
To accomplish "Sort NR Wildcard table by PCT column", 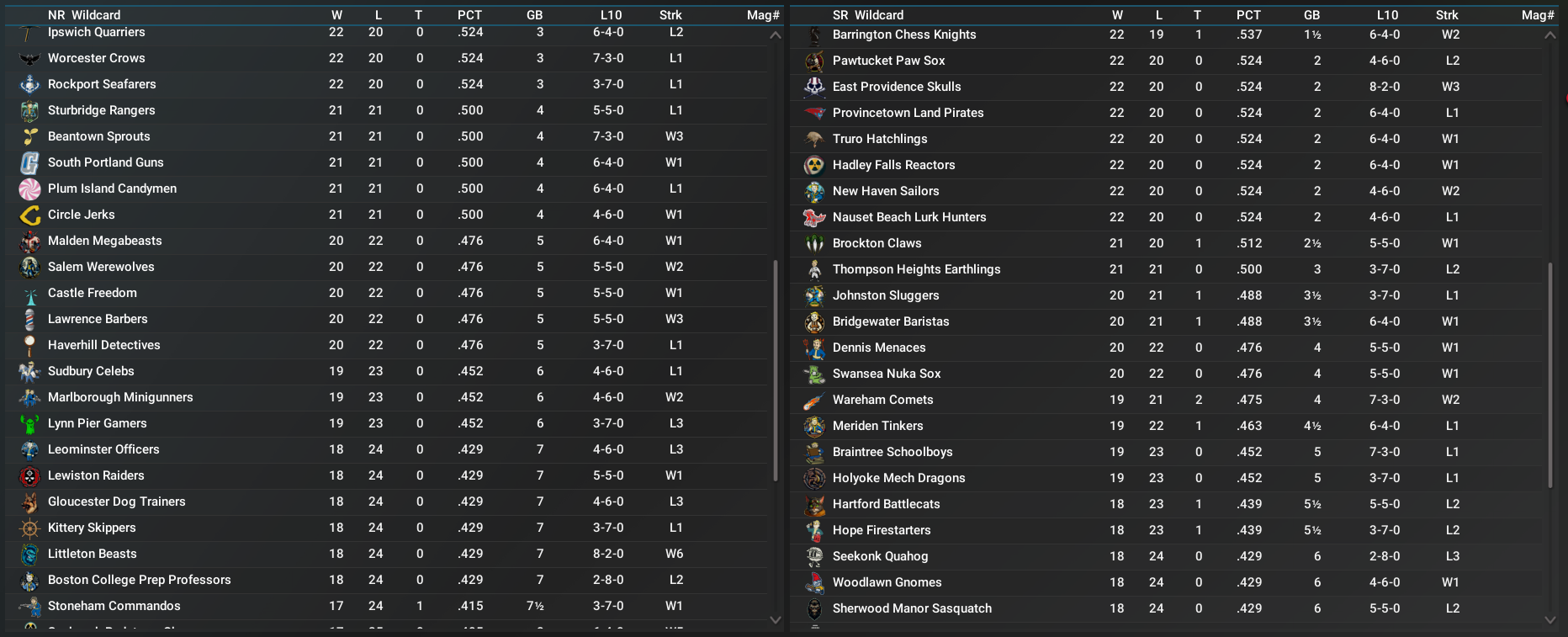I will pyautogui.click(x=469, y=15).
